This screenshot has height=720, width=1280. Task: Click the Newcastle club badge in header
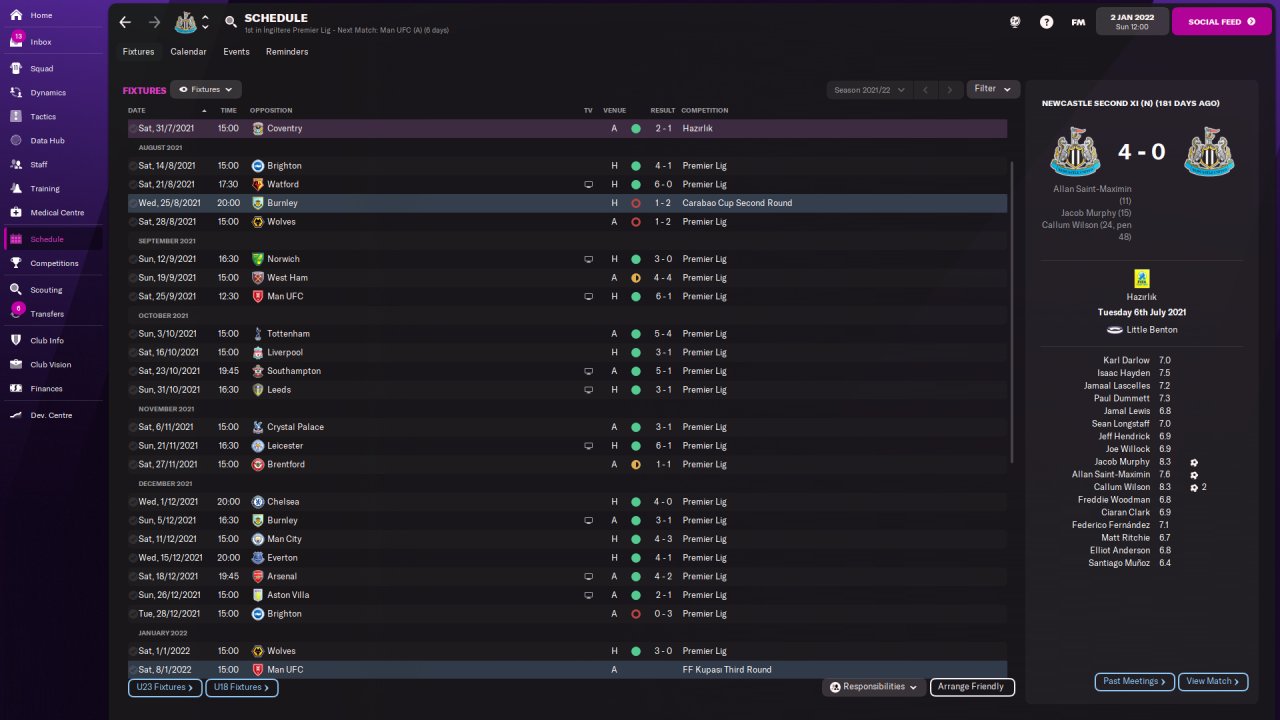(185, 22)
